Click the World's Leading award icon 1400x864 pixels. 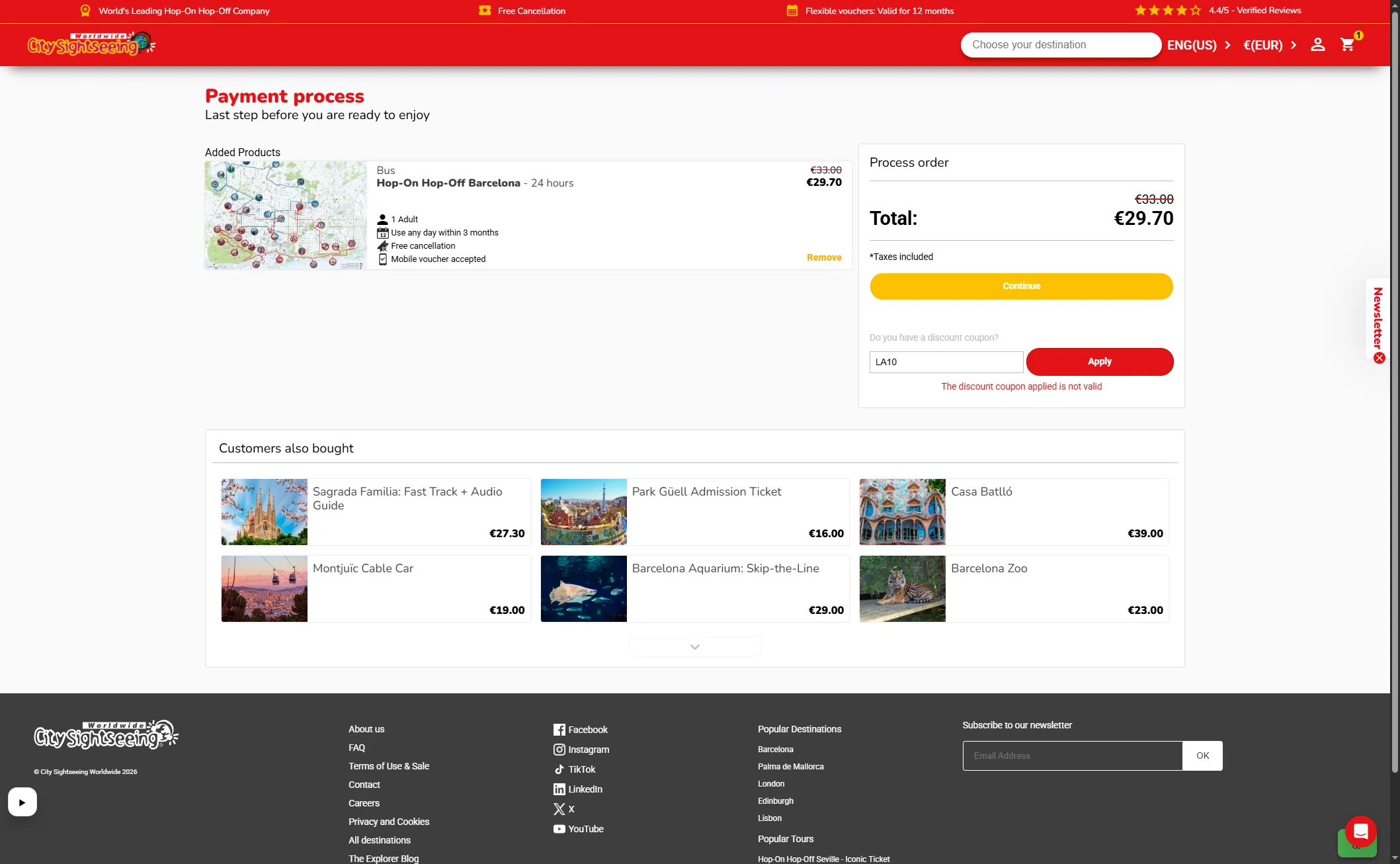tap(85, 11)
